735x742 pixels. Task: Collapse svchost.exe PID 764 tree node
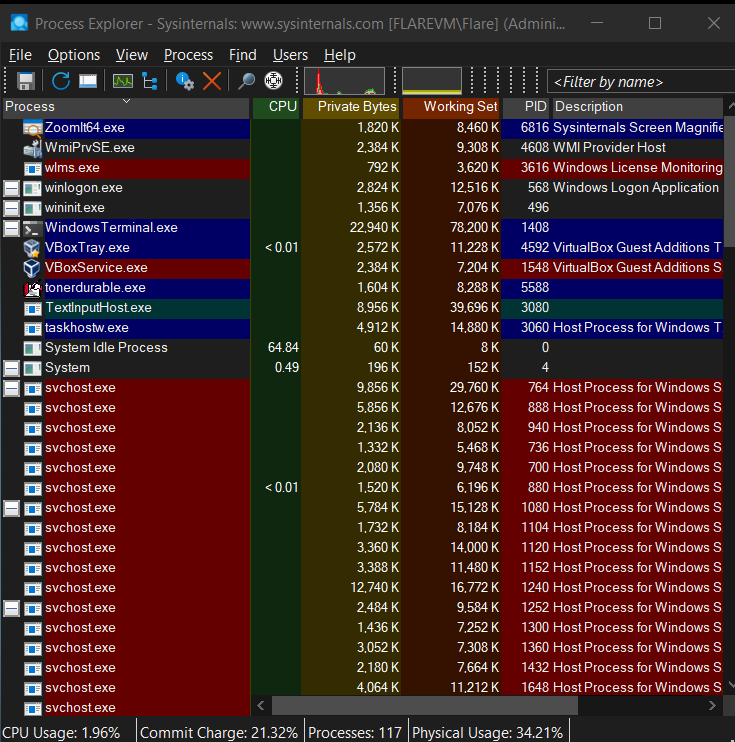point(11,388)
